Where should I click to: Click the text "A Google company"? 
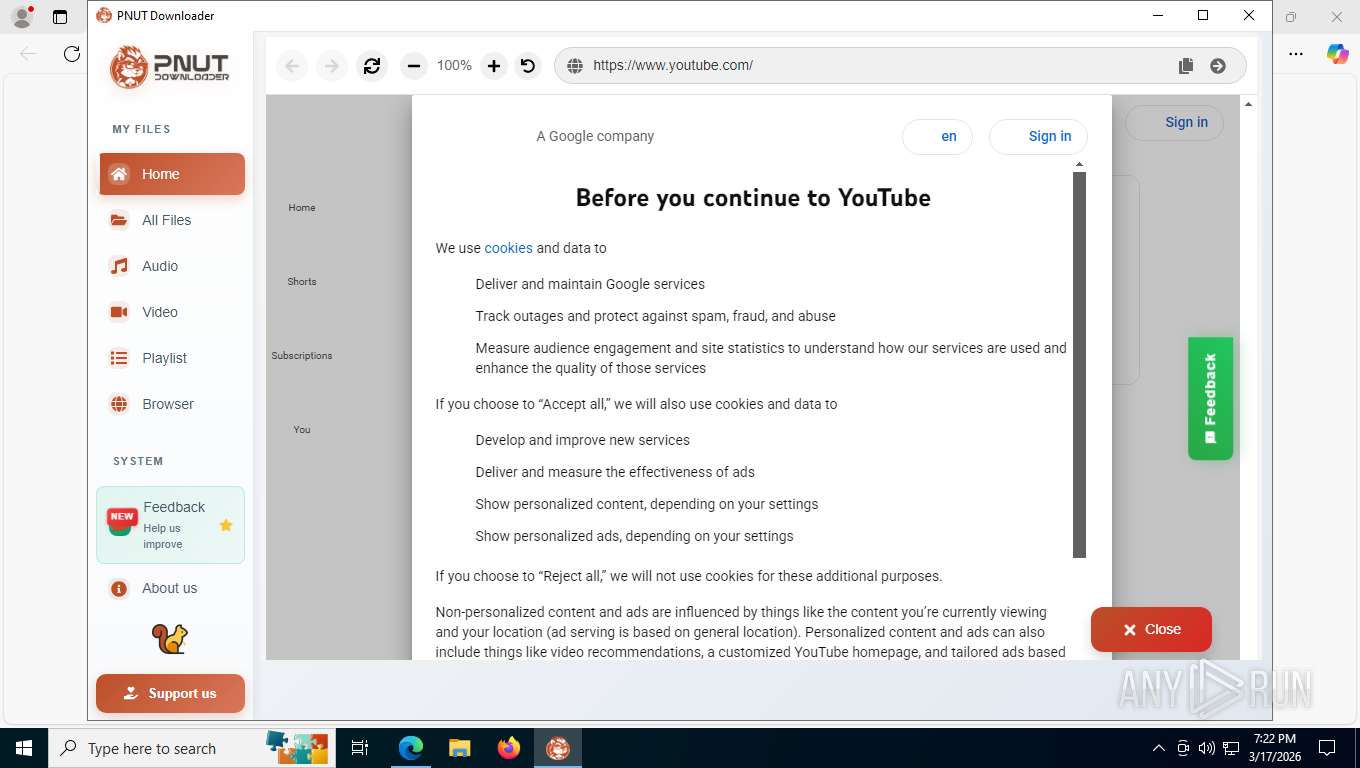595,136
